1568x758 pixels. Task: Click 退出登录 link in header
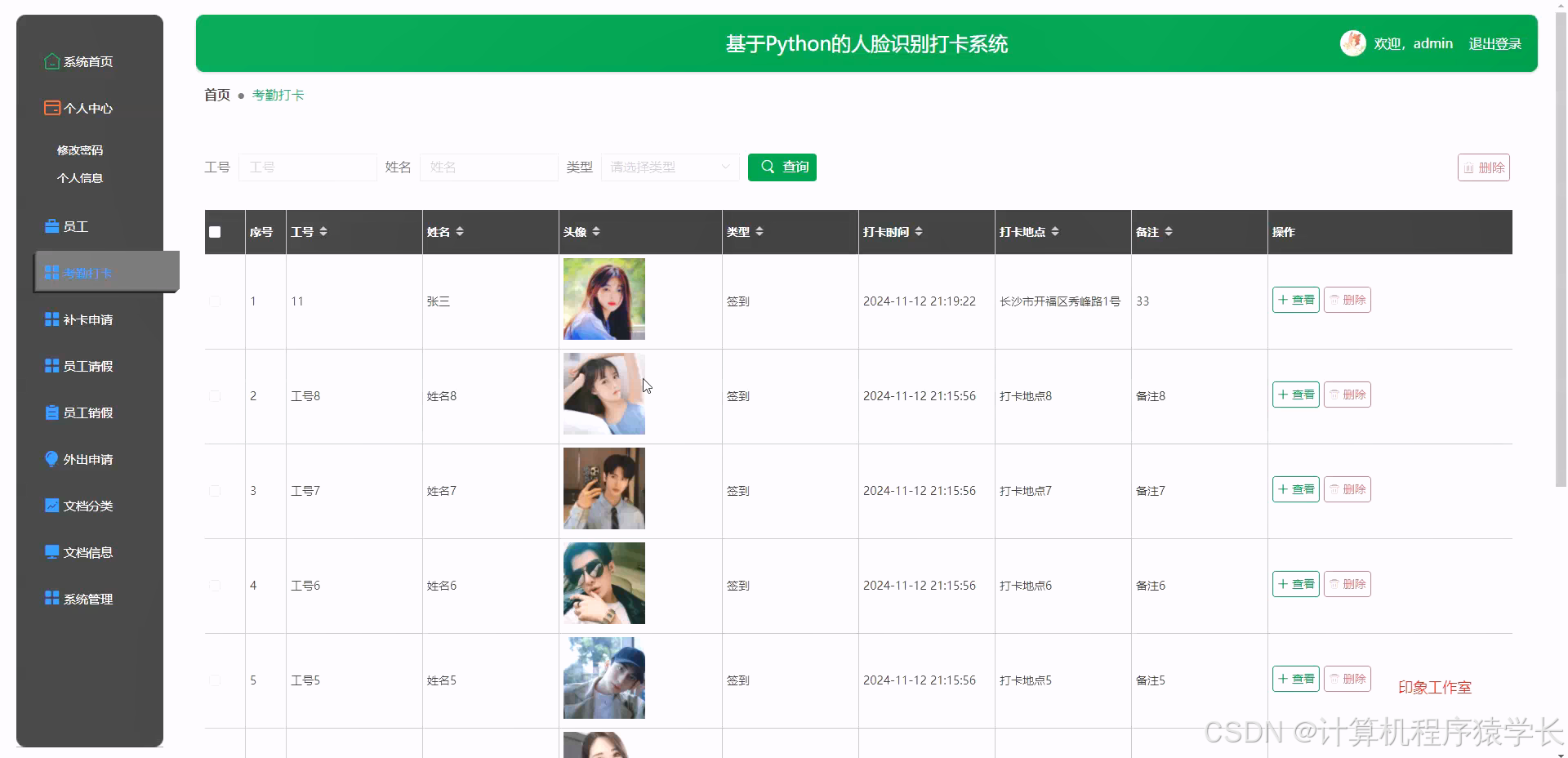1494,44
